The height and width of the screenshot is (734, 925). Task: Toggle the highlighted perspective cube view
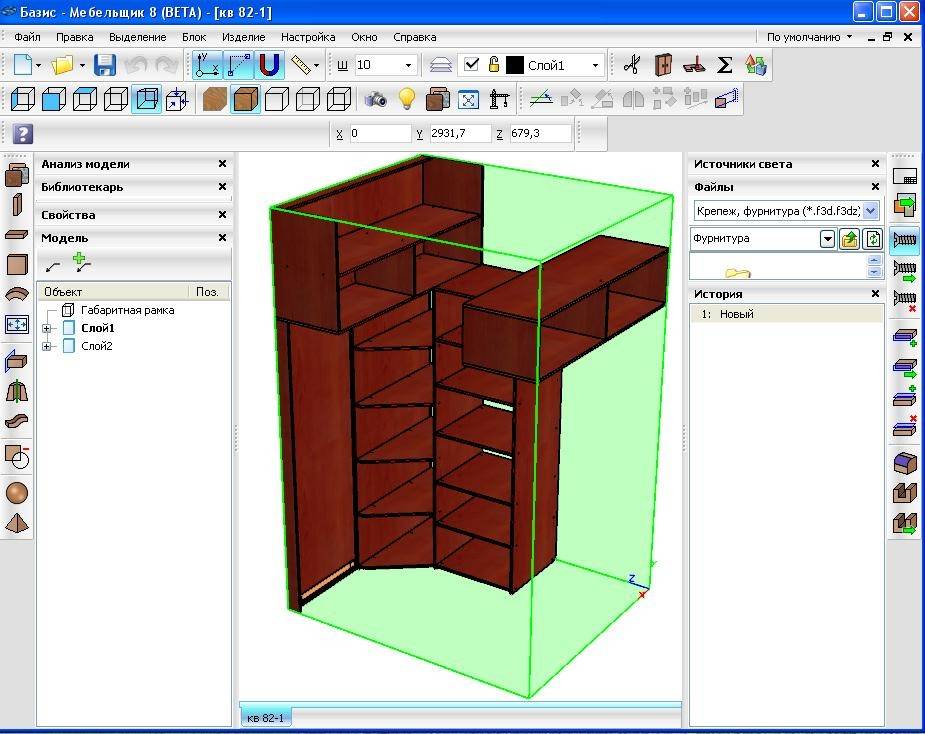point(146,99)
